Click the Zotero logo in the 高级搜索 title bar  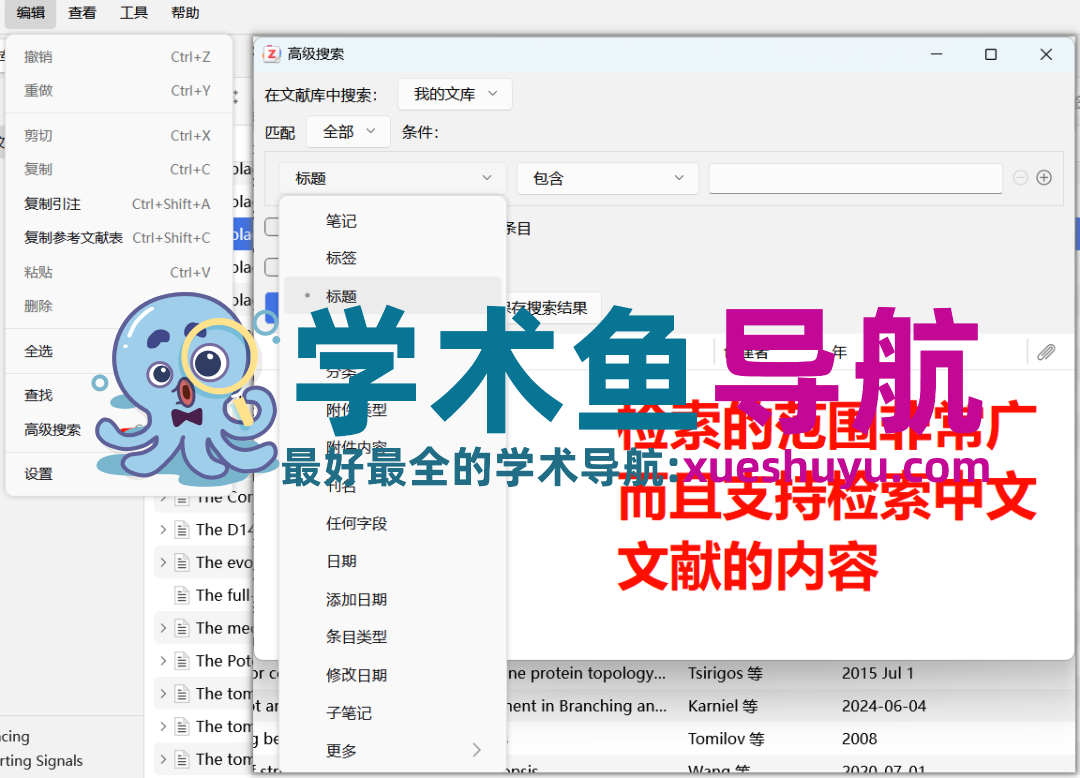click(x=273, y=54)
